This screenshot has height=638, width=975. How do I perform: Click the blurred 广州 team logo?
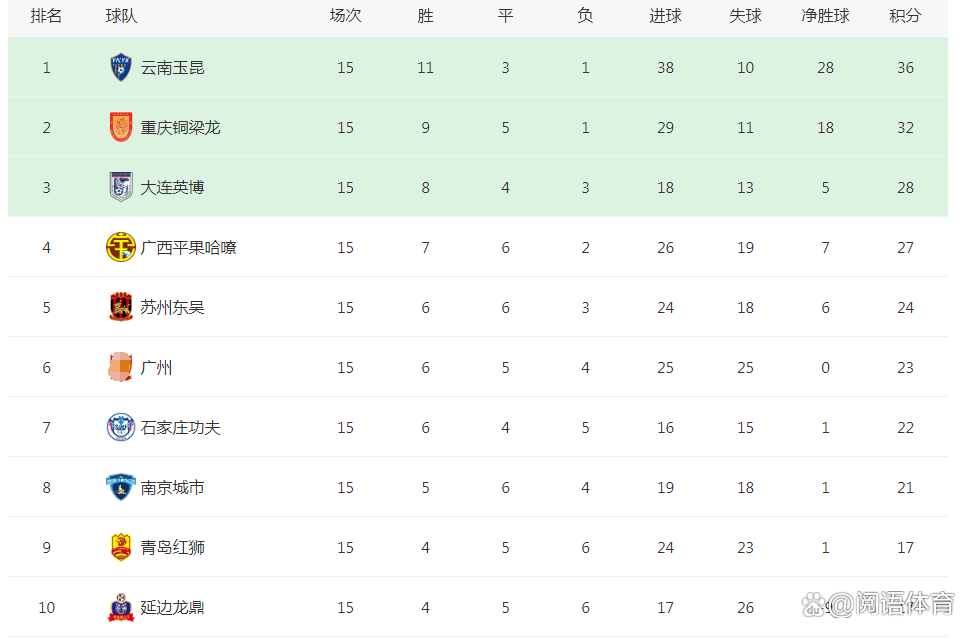pos(121,367)
